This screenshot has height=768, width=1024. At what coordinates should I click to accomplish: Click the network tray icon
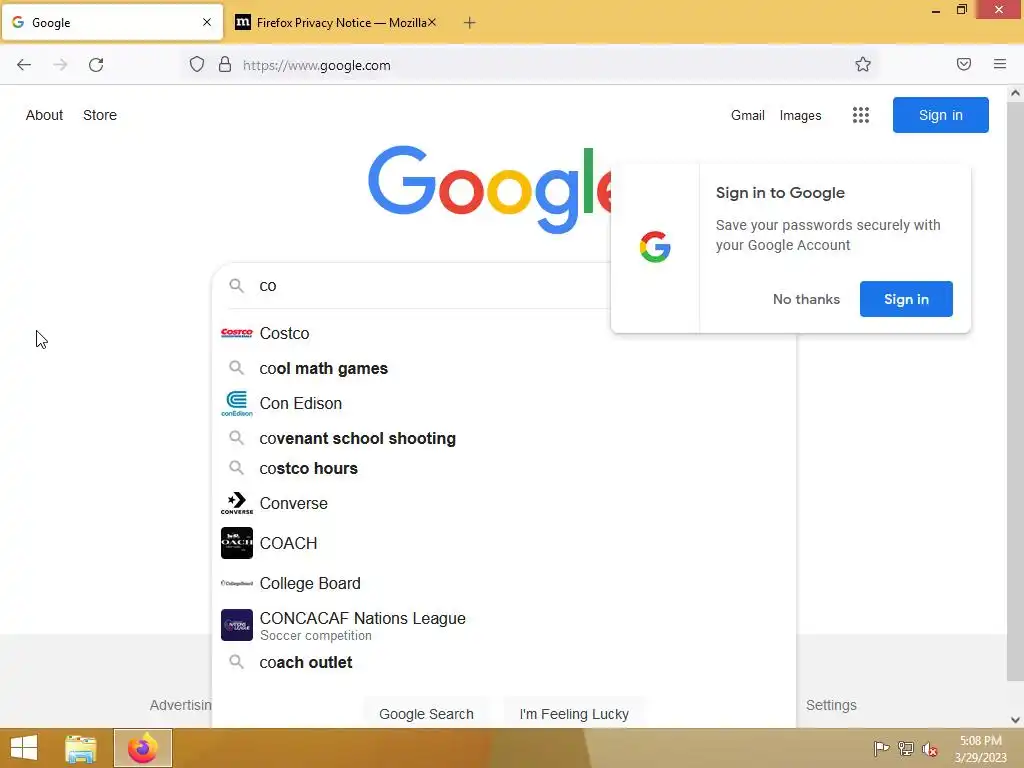[905, 748]
